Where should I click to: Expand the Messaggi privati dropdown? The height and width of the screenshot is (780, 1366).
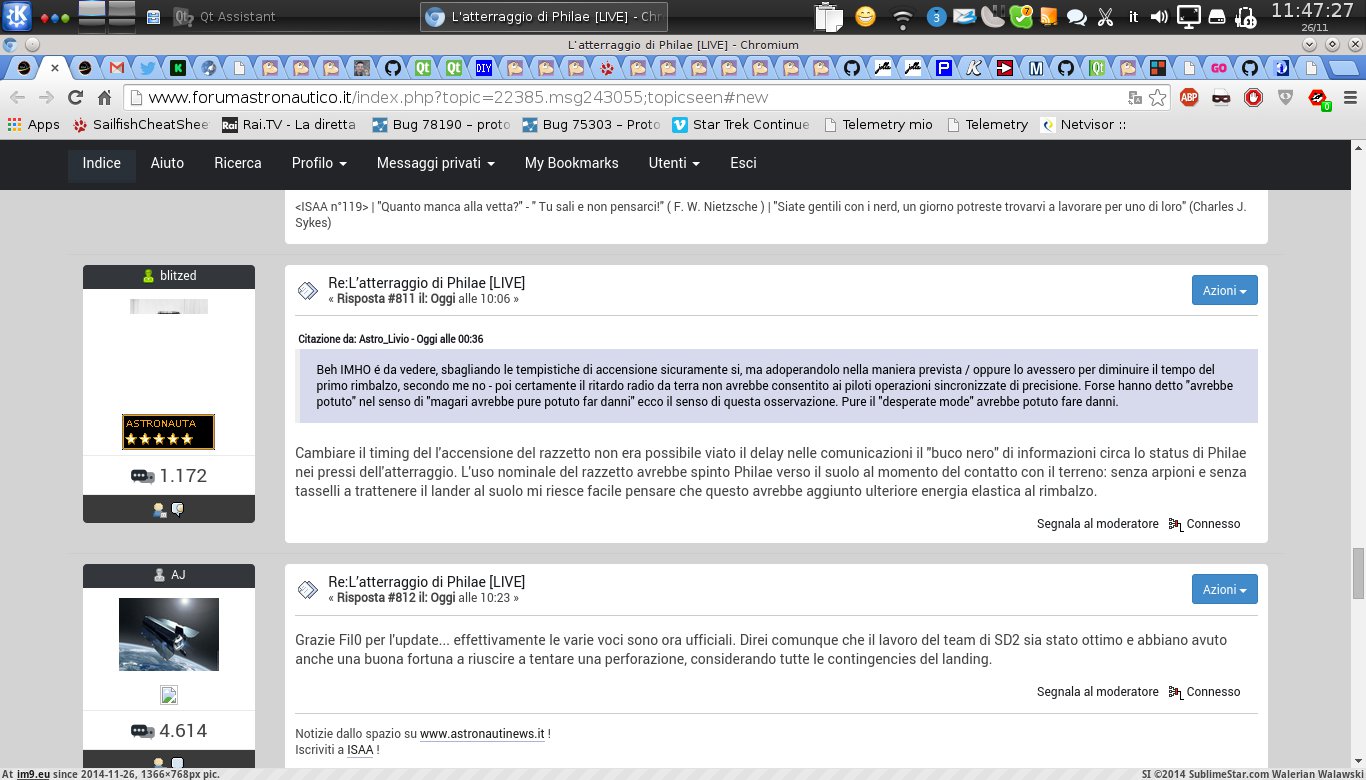pos(435,163)
